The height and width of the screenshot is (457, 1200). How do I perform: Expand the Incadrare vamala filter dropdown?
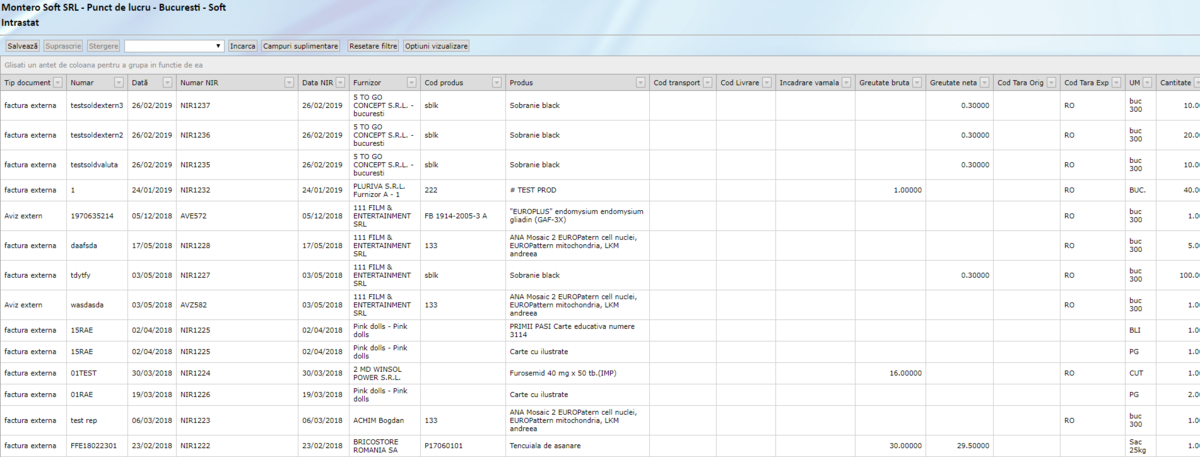(x=846, y=82)
